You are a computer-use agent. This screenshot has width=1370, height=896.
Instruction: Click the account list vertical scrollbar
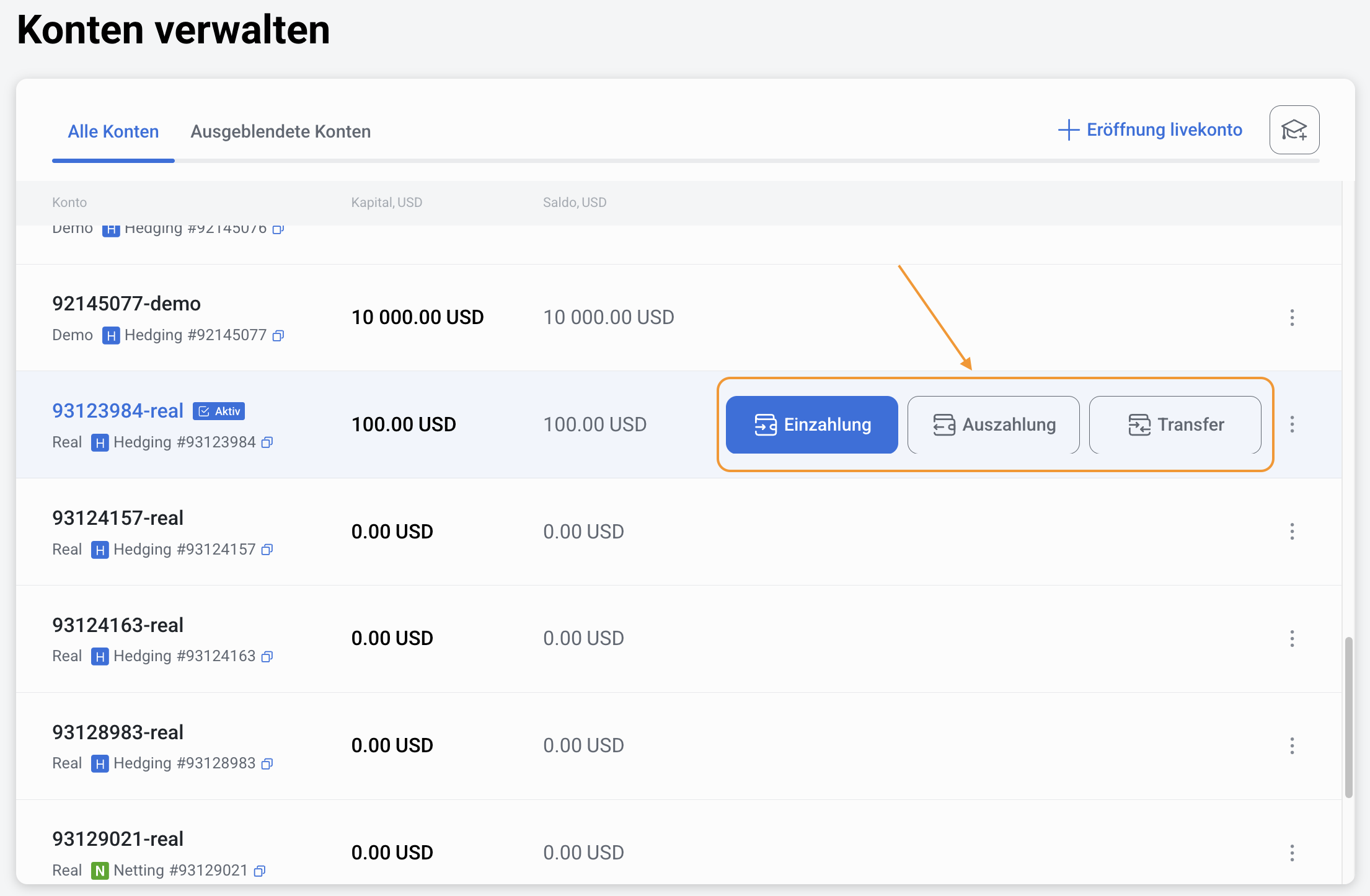tap(1348, 716)
